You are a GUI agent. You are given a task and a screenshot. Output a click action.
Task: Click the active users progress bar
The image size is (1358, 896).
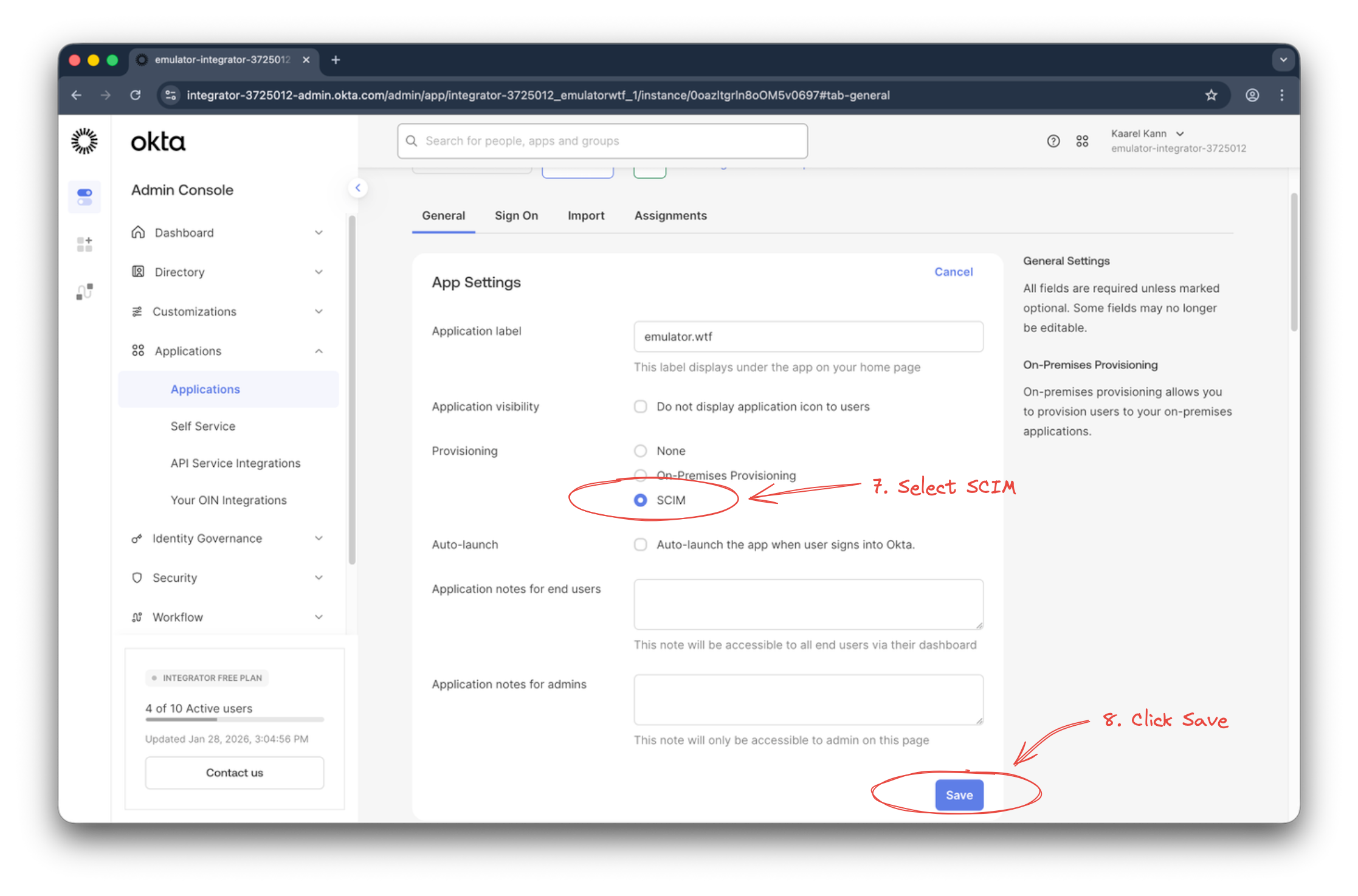[234, 720]
